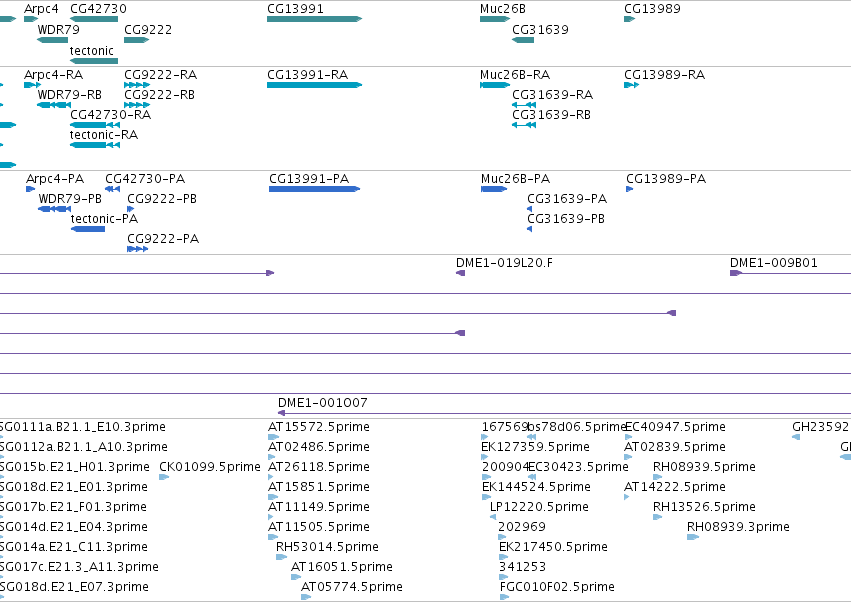Screen dimensions: 851x602
Task: Select EST AT02486.5prime
Action: click(319, 447)
